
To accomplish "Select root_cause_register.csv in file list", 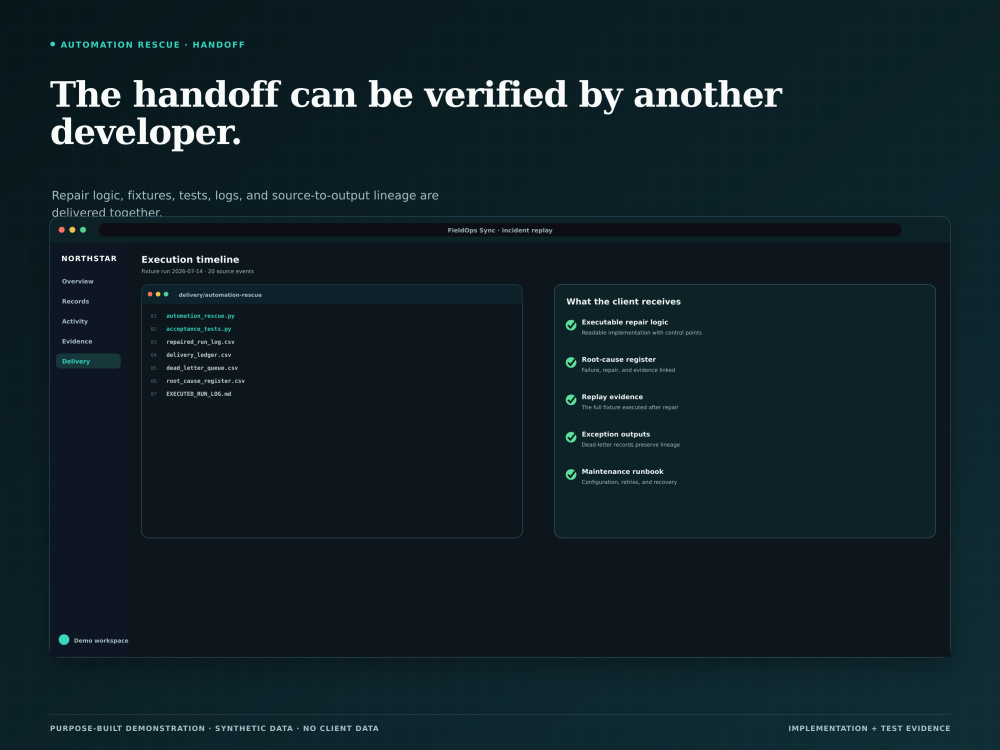I will click(205, 381).
